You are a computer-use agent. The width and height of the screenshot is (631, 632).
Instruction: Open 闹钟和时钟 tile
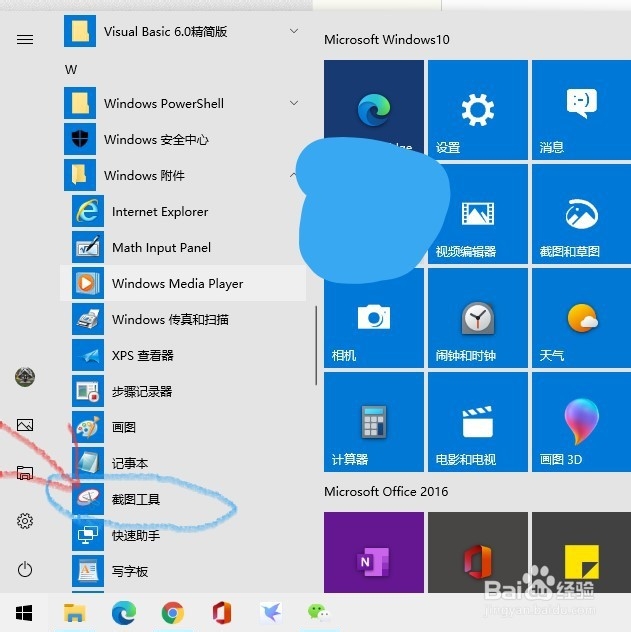(478, 318)
